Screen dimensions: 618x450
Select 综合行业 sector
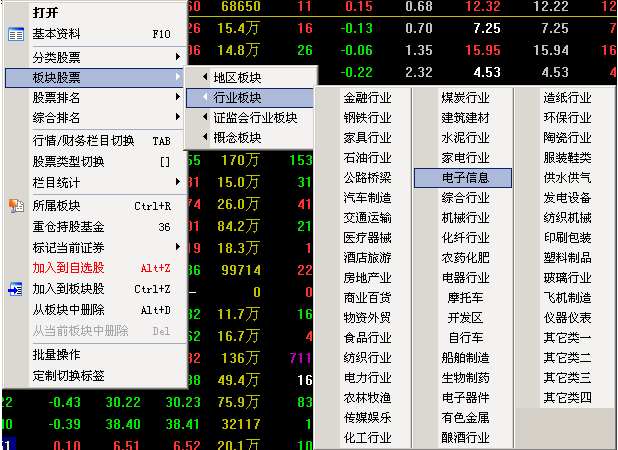[465, 198]
